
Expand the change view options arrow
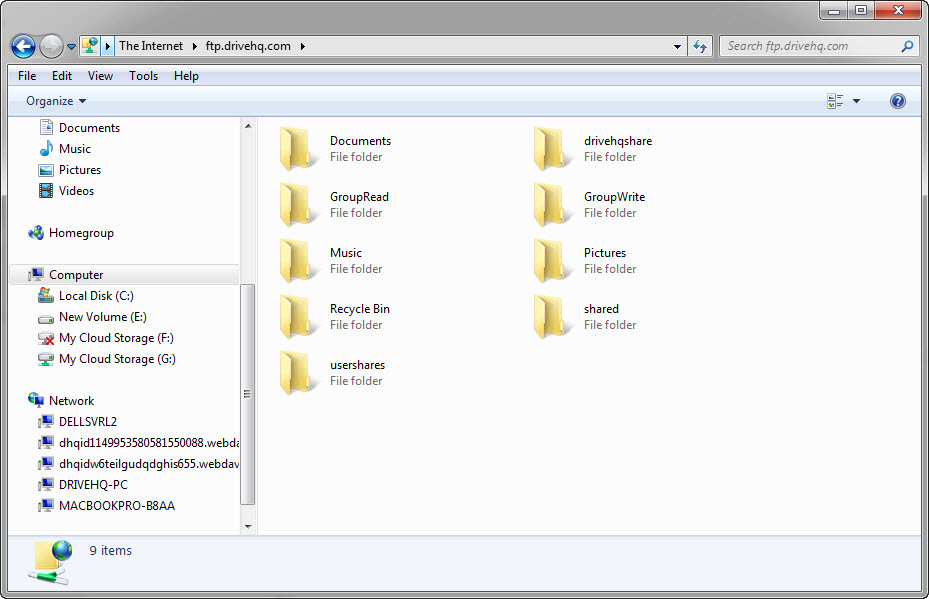pos(856,101)
